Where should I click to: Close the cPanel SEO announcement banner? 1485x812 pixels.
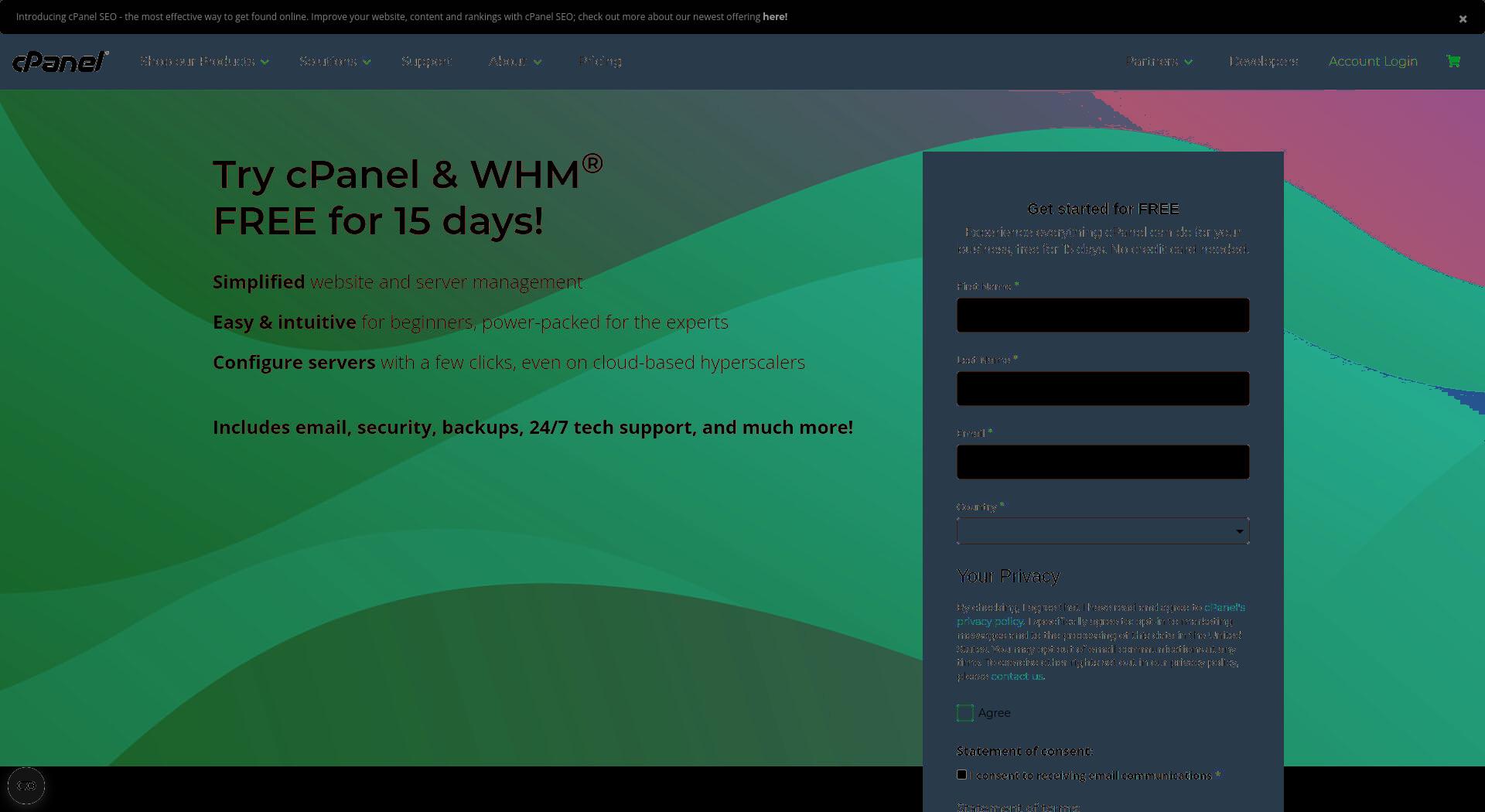1462,19
